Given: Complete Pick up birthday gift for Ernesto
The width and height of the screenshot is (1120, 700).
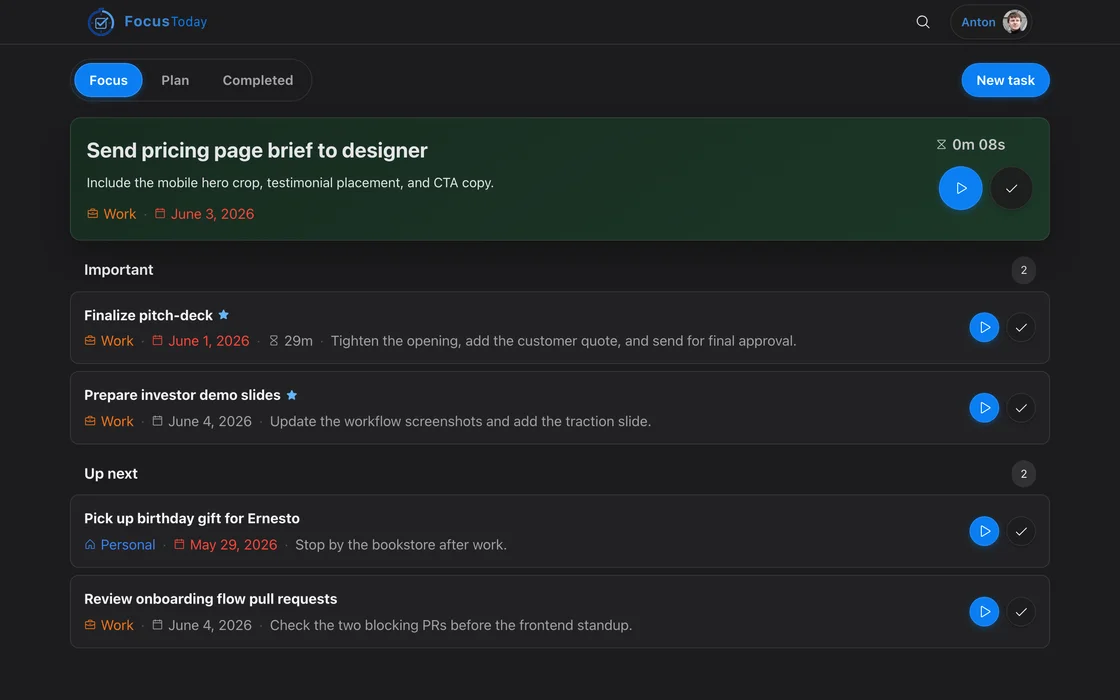Looking at the screenshot, I should tap(1021, 531).
